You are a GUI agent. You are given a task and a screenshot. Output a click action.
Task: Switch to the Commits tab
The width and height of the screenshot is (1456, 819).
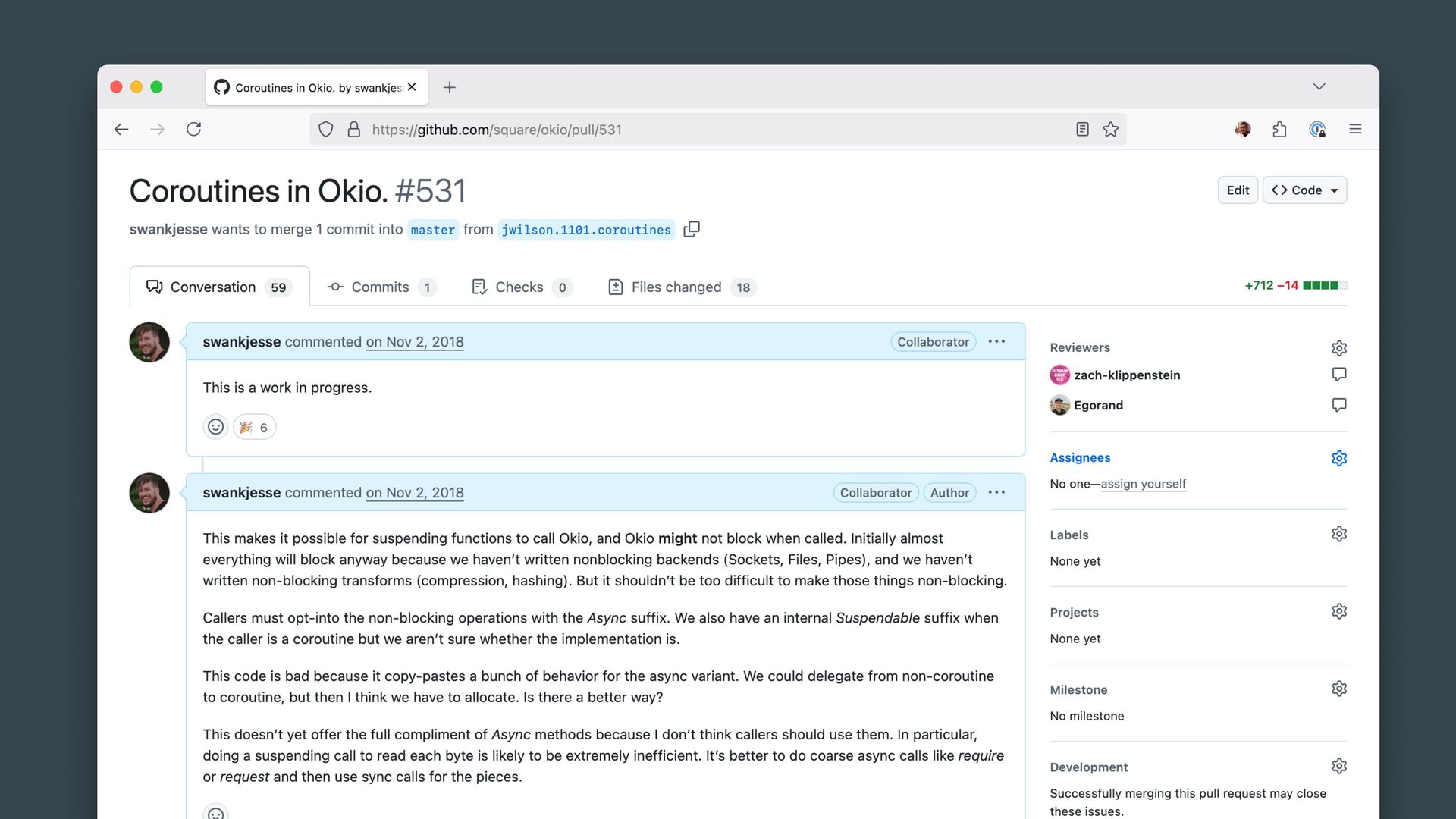pyautogui.click(x=381, y=287)
